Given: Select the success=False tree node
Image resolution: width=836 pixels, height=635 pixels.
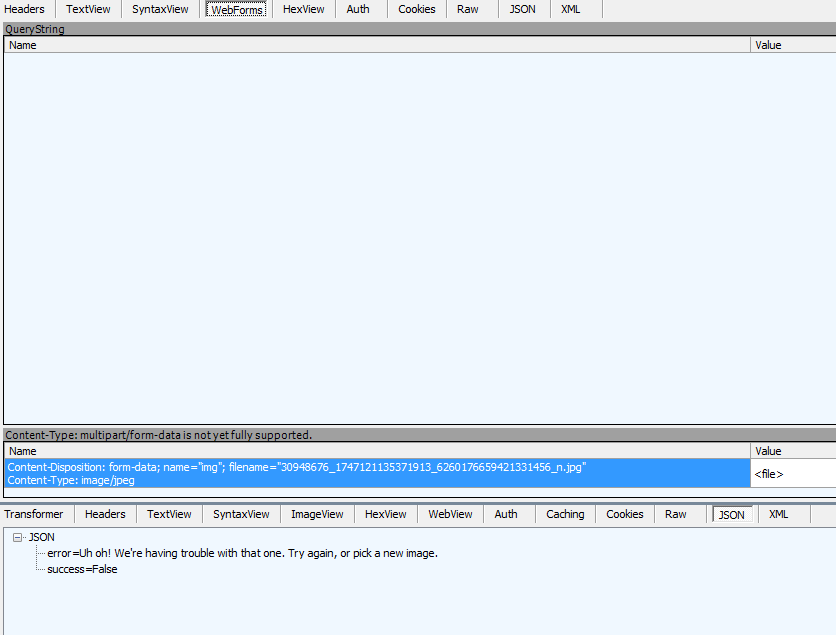Looking at the screenshot, I should tap(82, 569).
